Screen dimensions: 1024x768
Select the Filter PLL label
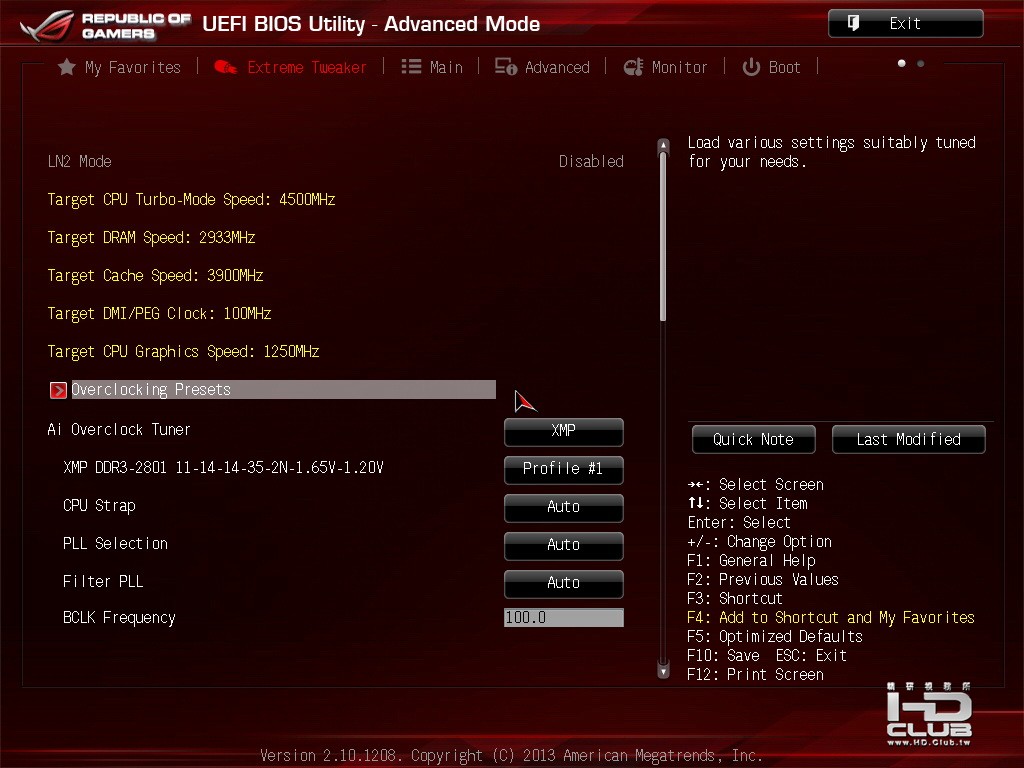pos(103,581)
